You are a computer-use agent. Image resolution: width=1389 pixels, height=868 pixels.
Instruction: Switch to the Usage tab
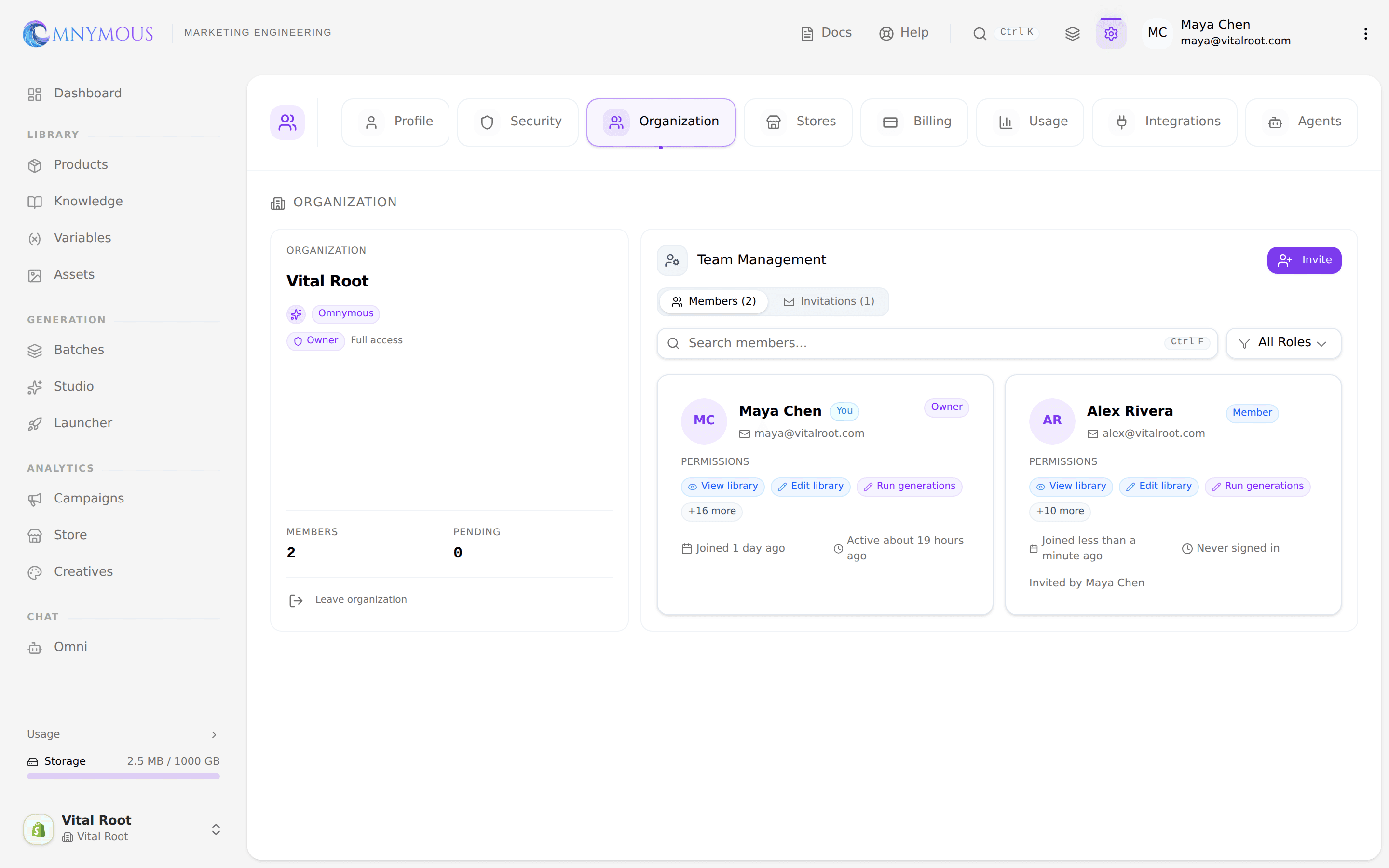click(1030, 122)
